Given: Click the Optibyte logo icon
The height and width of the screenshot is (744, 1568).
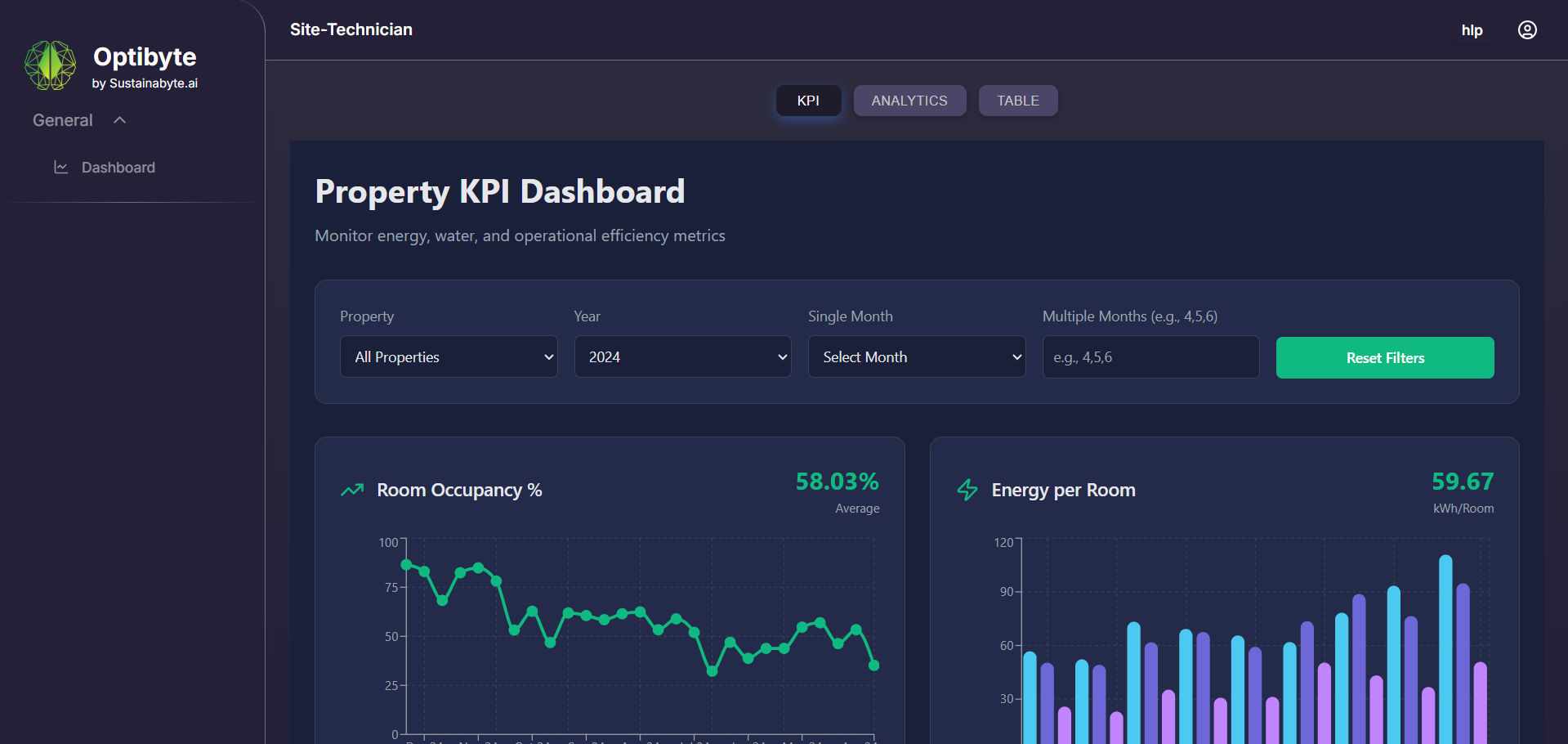Looking at the screenshot, I should coord(50,65).
